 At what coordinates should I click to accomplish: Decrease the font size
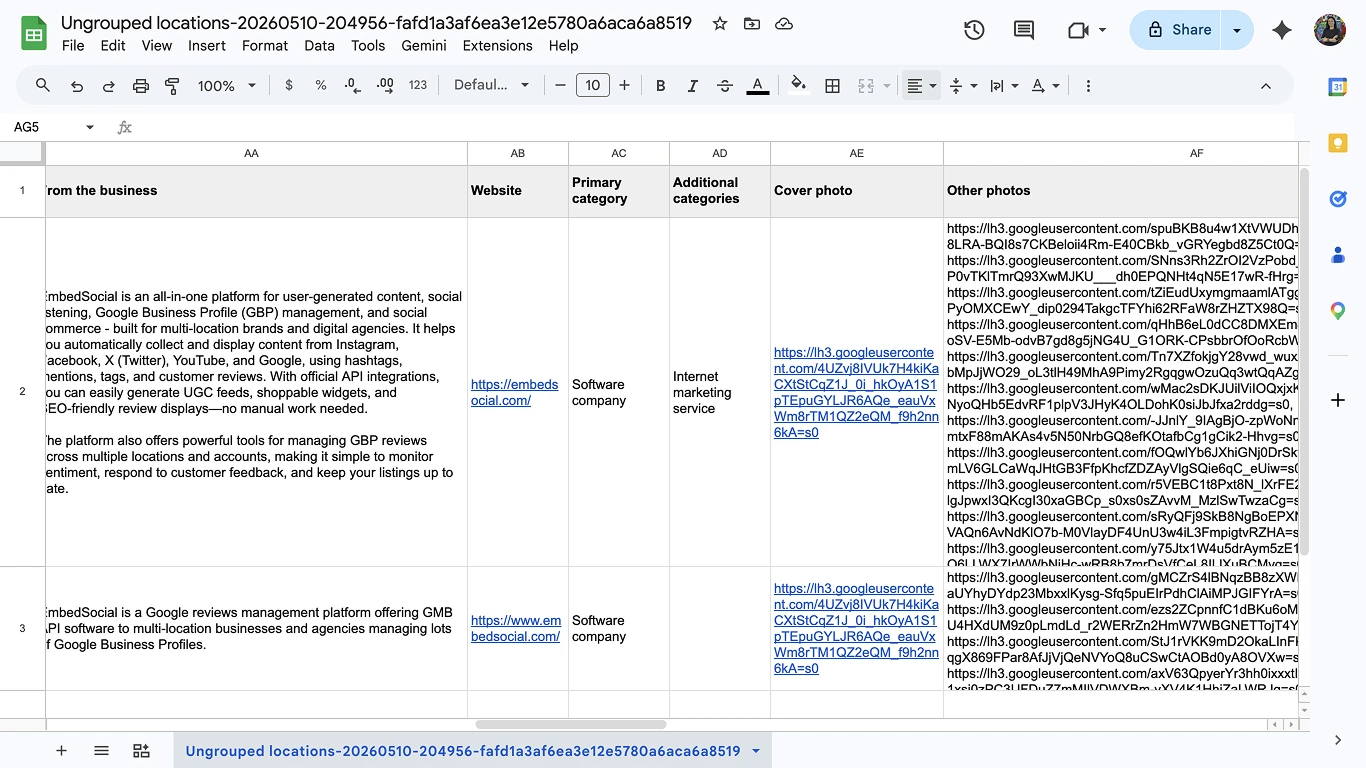click(561, 86)
